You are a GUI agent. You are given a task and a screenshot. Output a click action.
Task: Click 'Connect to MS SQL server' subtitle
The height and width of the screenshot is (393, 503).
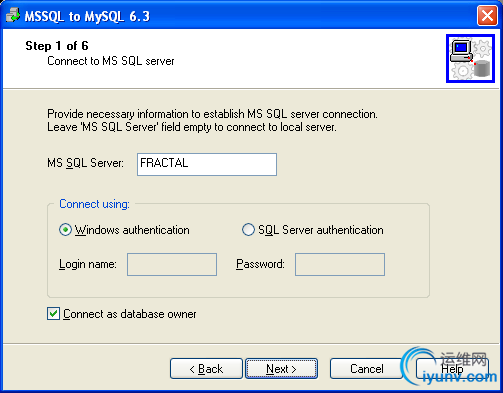click(111, 61)
